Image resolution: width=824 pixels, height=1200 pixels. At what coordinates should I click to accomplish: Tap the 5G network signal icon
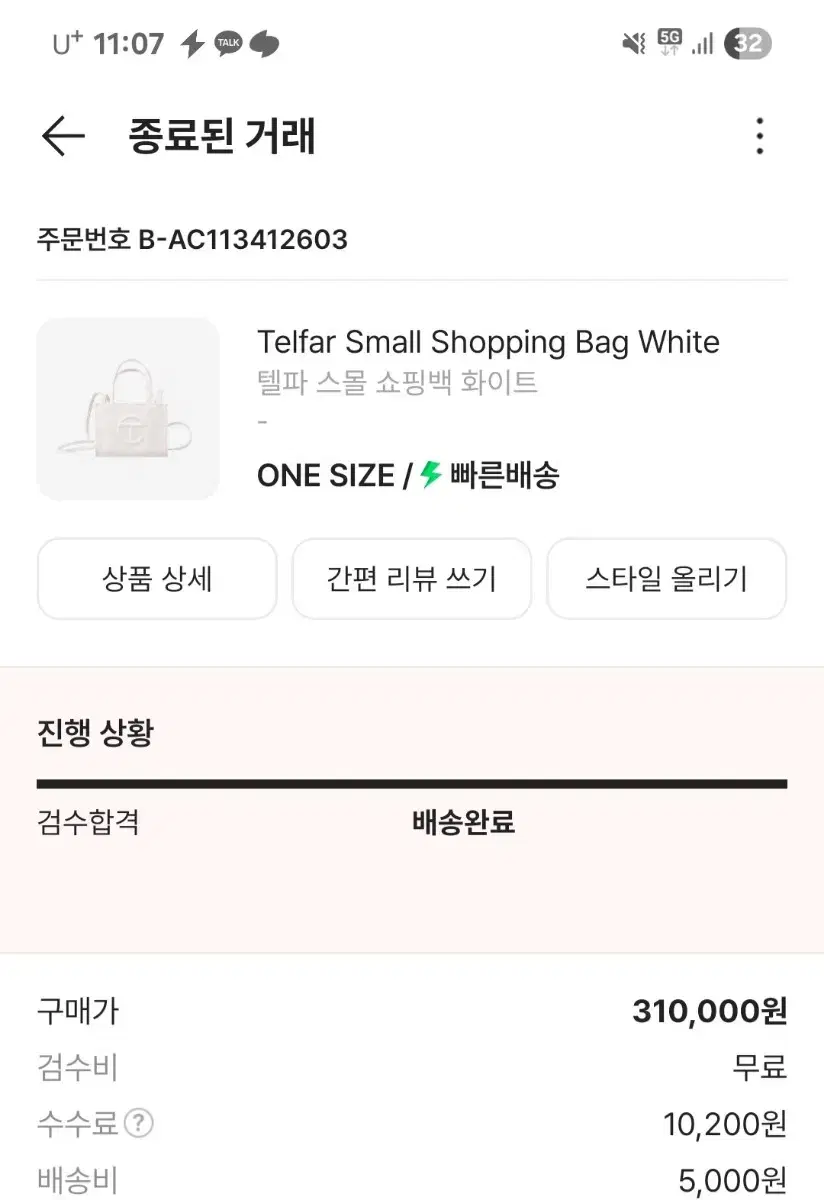coord(670,42)
